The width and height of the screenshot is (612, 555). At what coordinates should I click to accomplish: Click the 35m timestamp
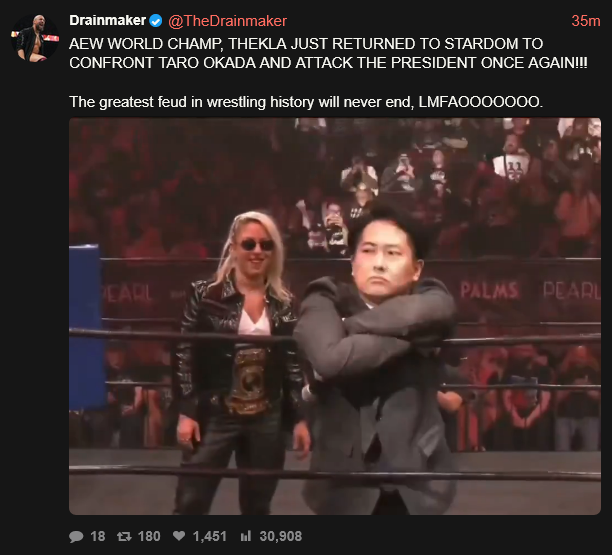pyautogui.click(x=586, y=21)
